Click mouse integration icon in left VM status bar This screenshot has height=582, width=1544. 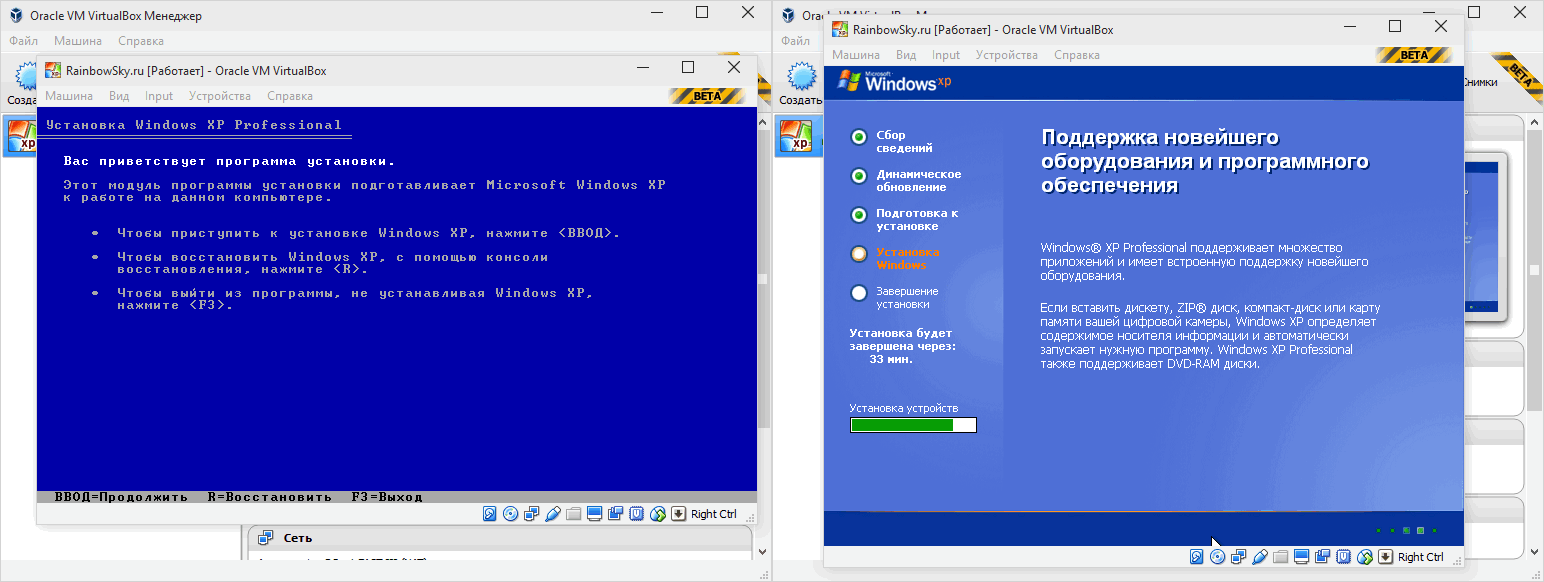pos(658,514)
